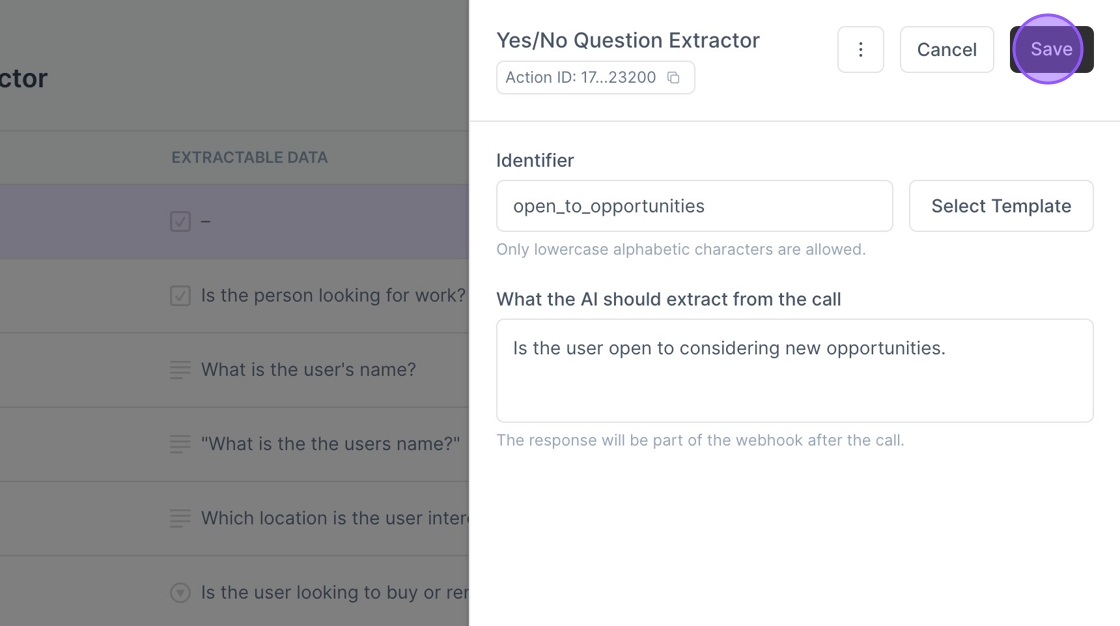This screenshot has height=626, width=1120.
Task: Click the text icon beside "Which location is the user"
Action: point(180,518)
